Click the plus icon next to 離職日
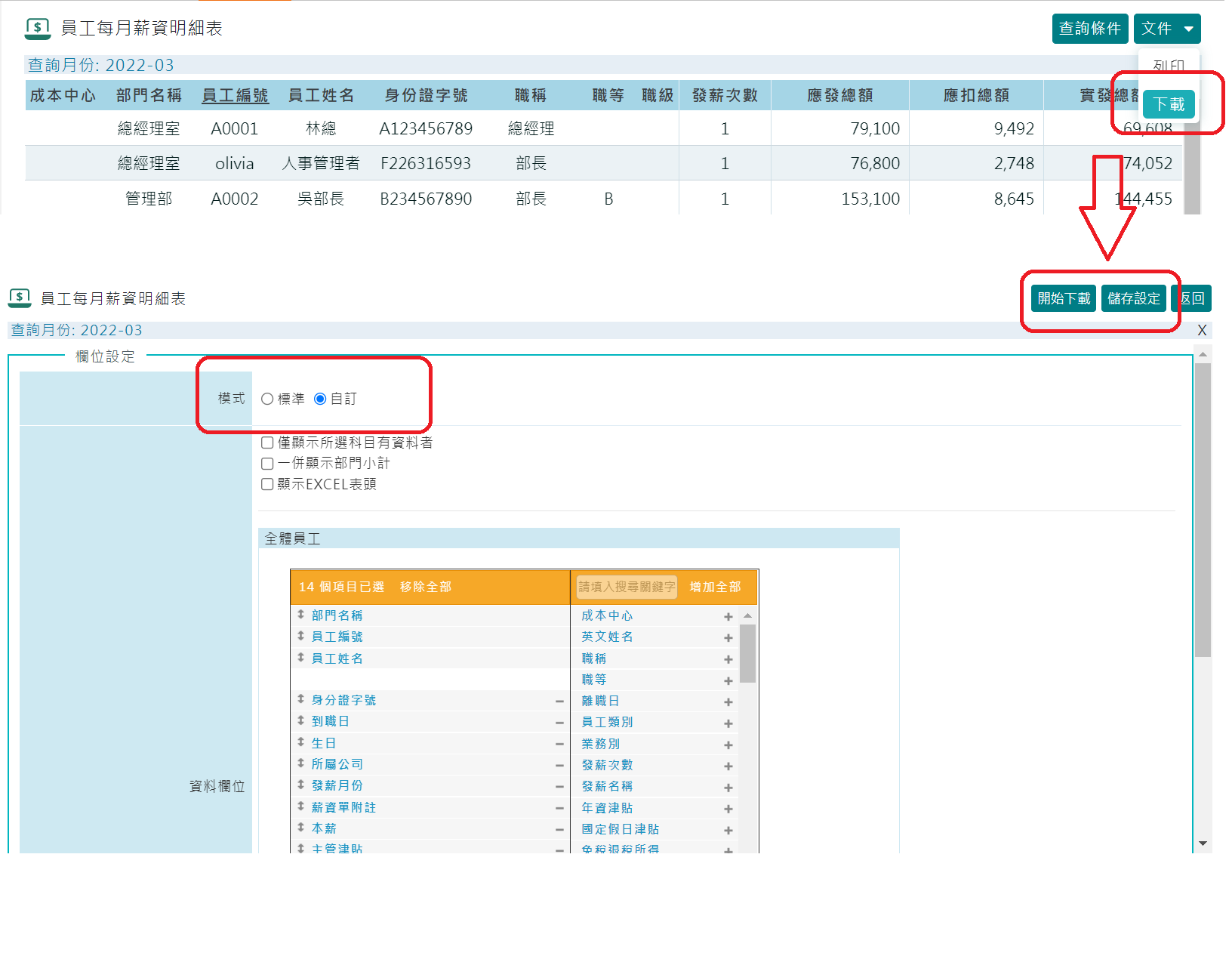Viewport: 1232px width, 956px height. 728,702
